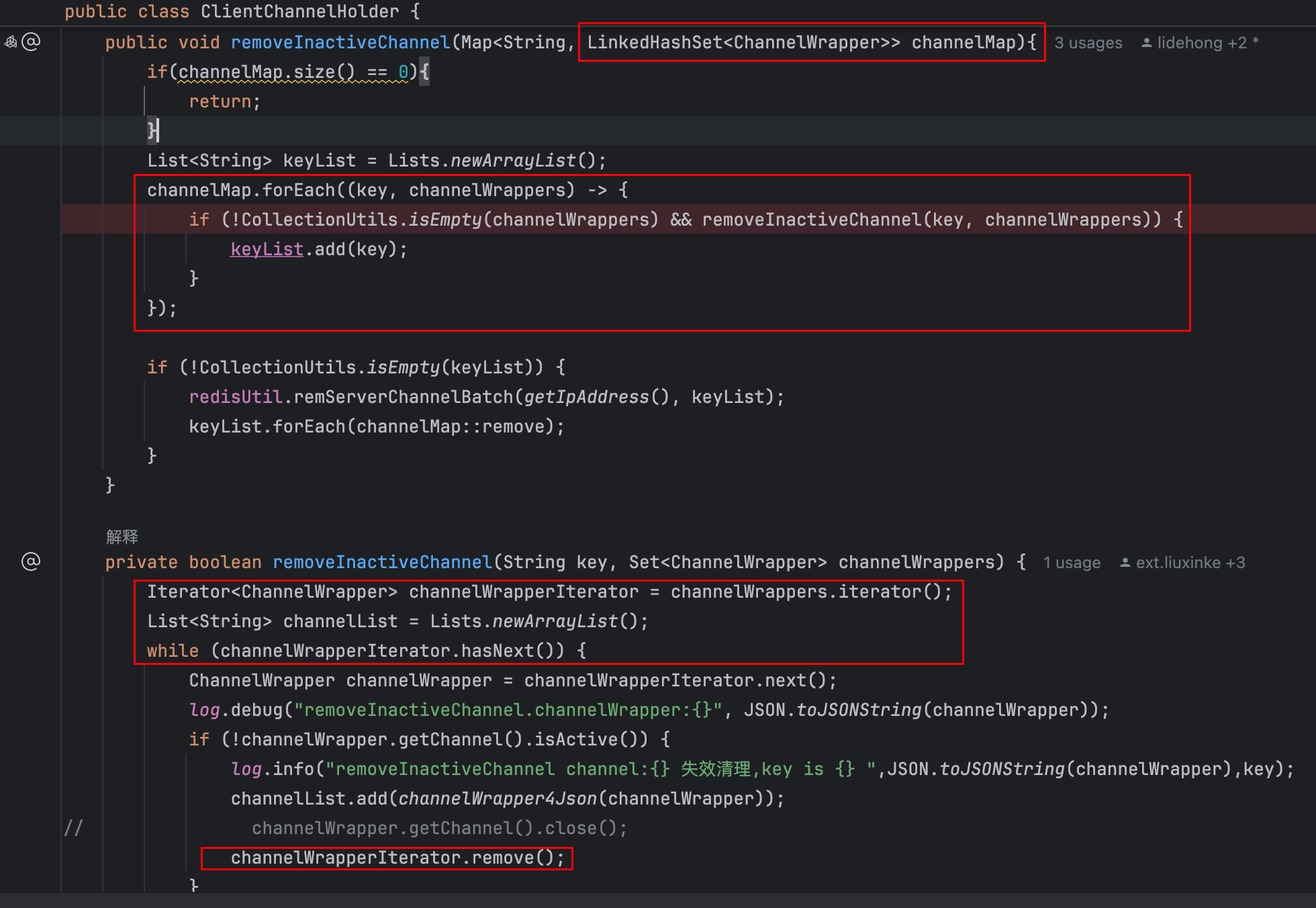This screenshot has height=908, width=1316.
Task: Click the redisUtil field reference
Action: 235,397
